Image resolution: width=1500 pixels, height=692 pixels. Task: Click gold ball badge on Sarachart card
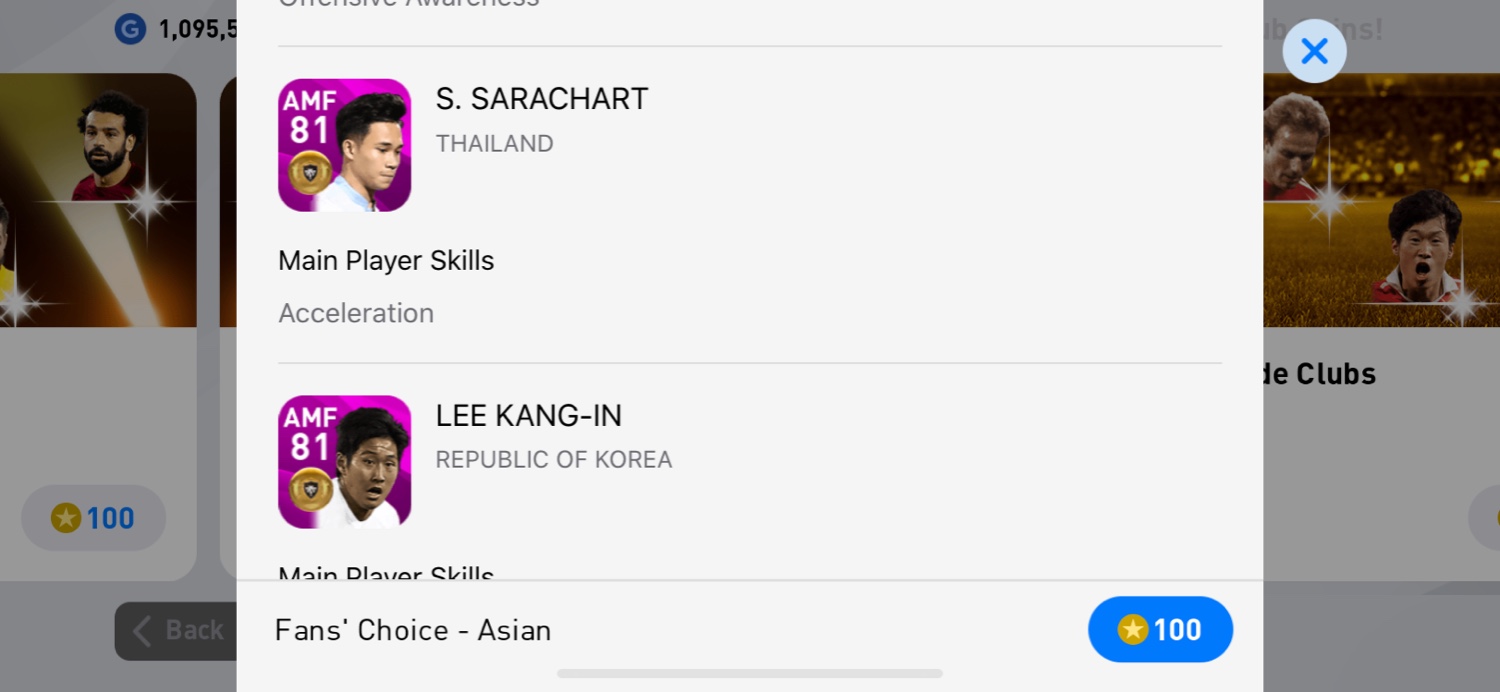[310, 172]
